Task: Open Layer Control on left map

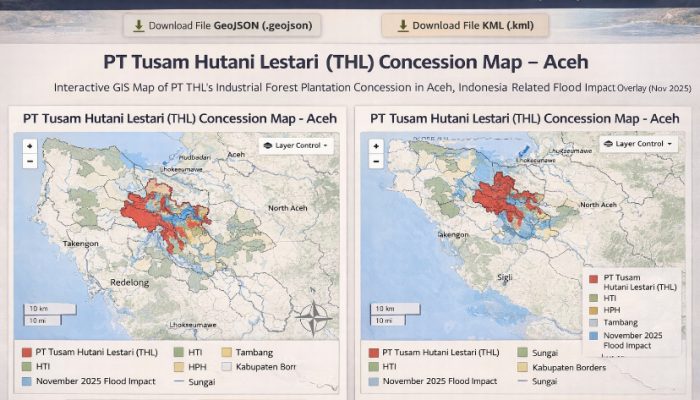Action: tap(296, 146)
